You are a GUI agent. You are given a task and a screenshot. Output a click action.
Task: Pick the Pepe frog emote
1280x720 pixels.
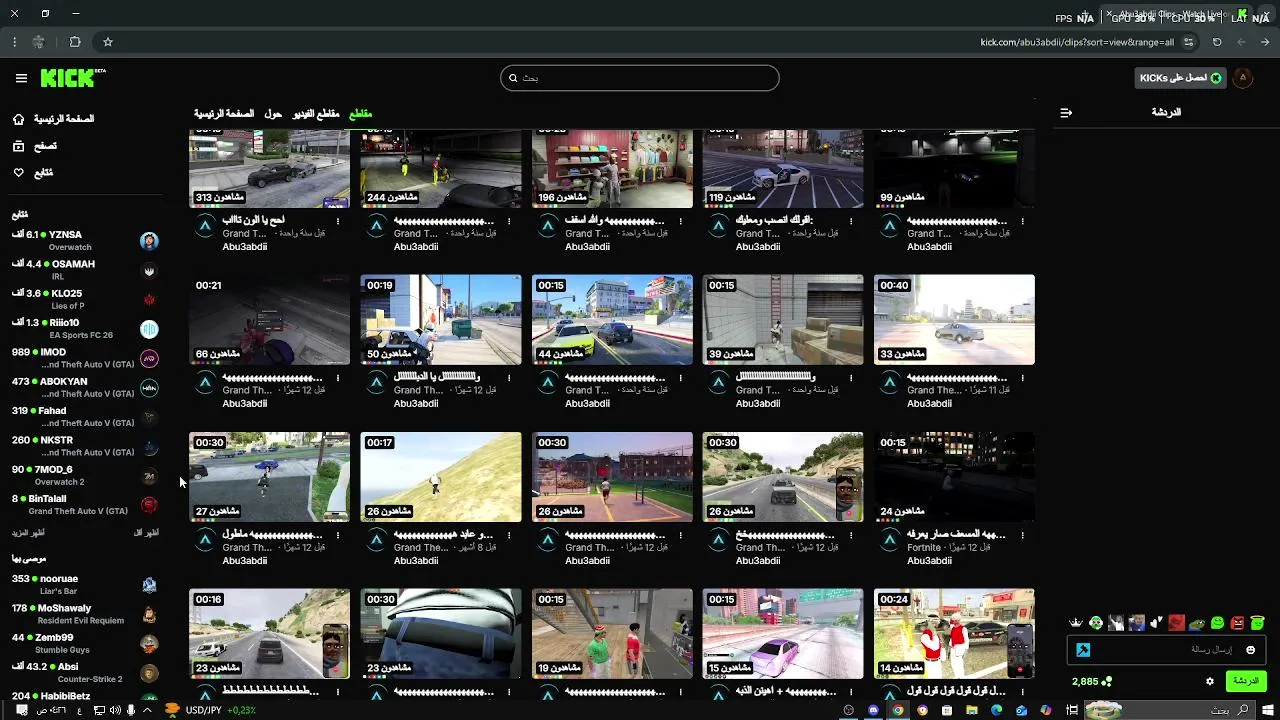point(1197,623)
